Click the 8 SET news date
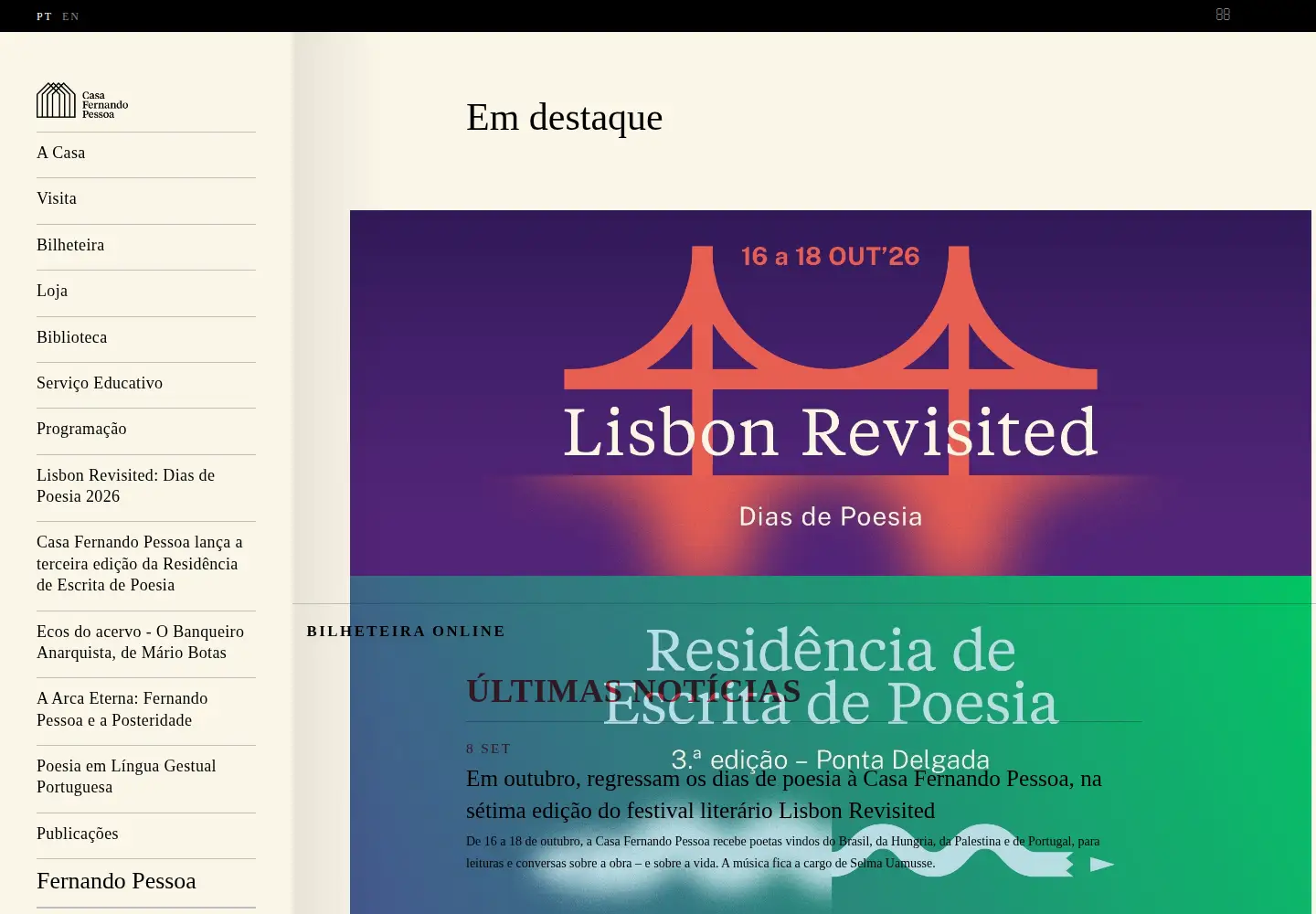 488,749
